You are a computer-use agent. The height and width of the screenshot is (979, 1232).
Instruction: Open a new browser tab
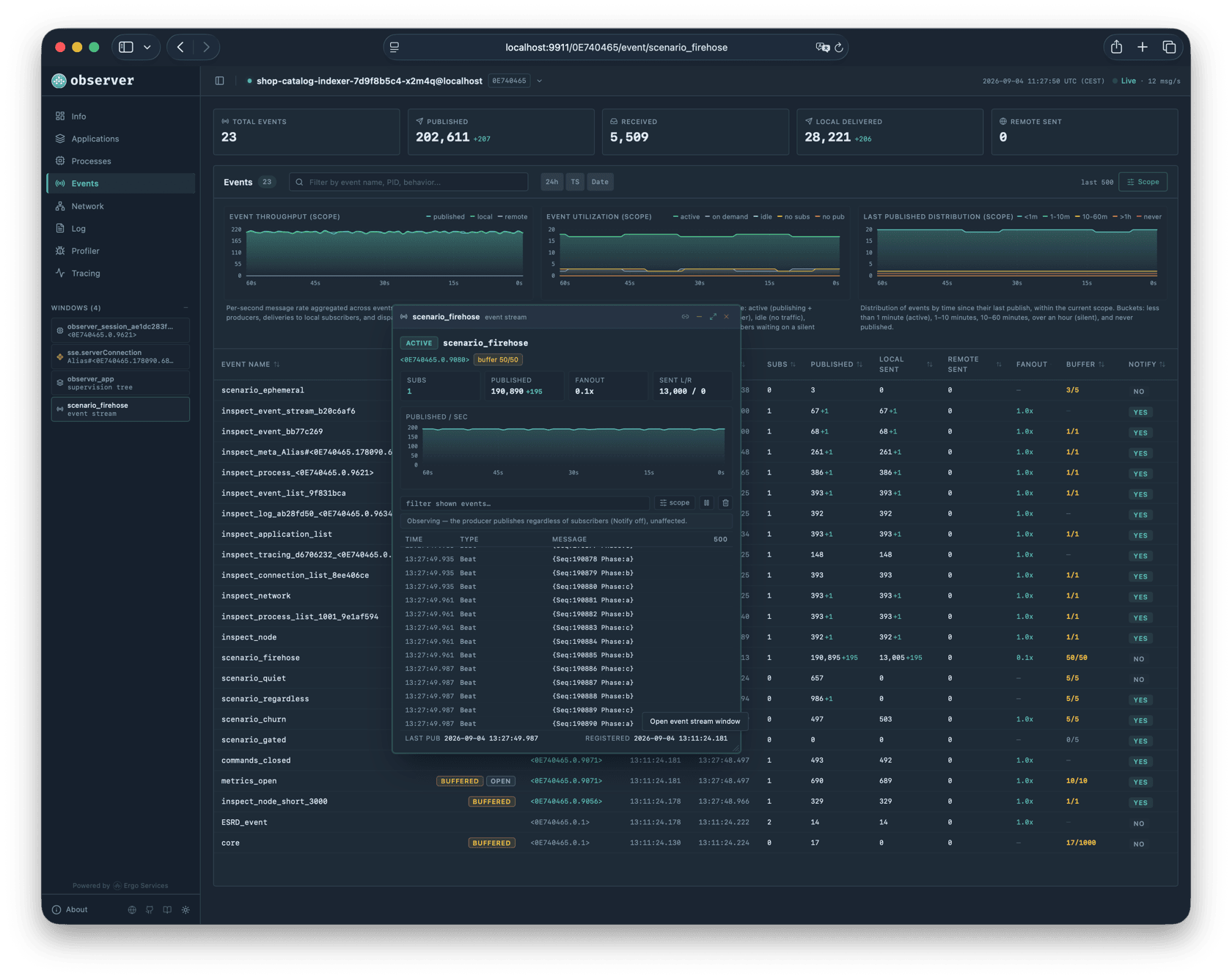pos(1143,47)
